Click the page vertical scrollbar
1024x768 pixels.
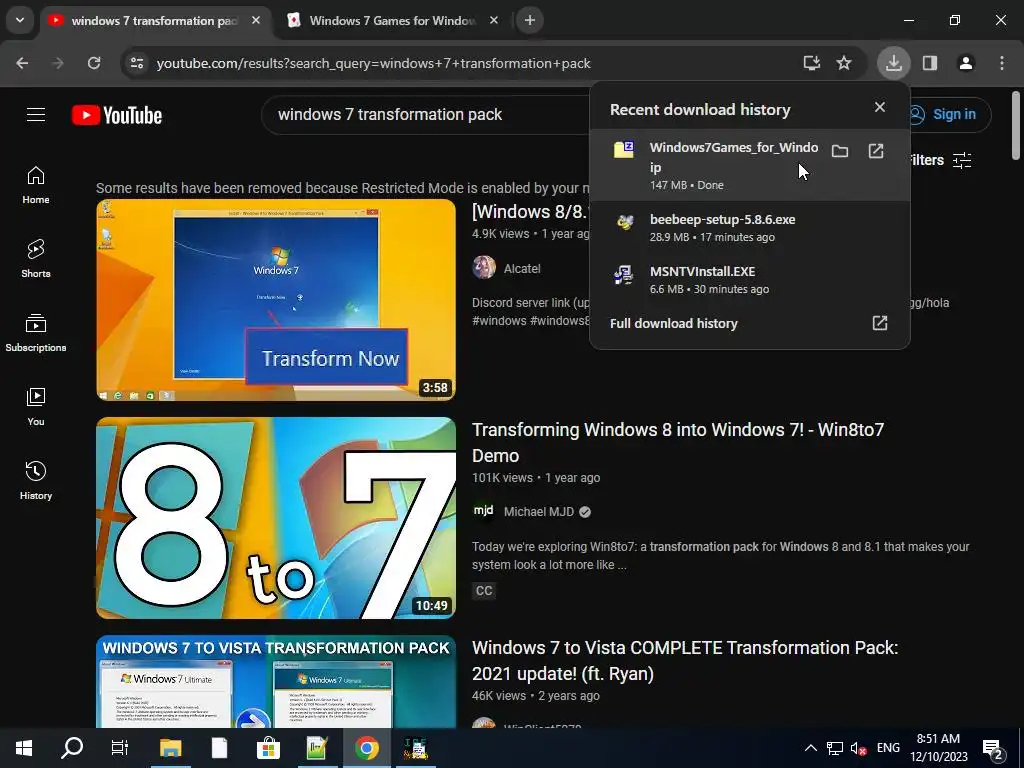(x=1016, y=125)
